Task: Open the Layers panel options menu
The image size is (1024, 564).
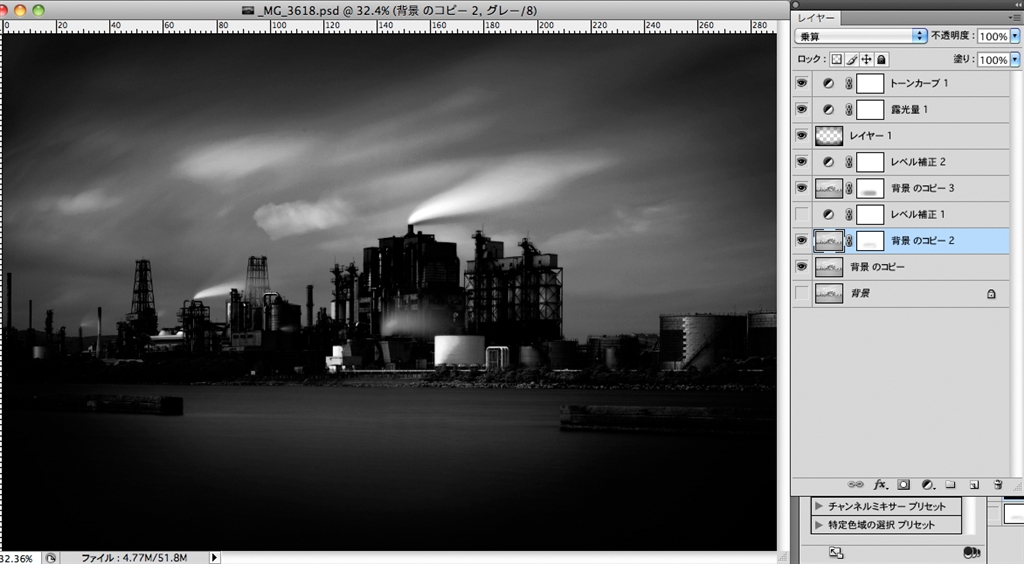Action: 1014,17
